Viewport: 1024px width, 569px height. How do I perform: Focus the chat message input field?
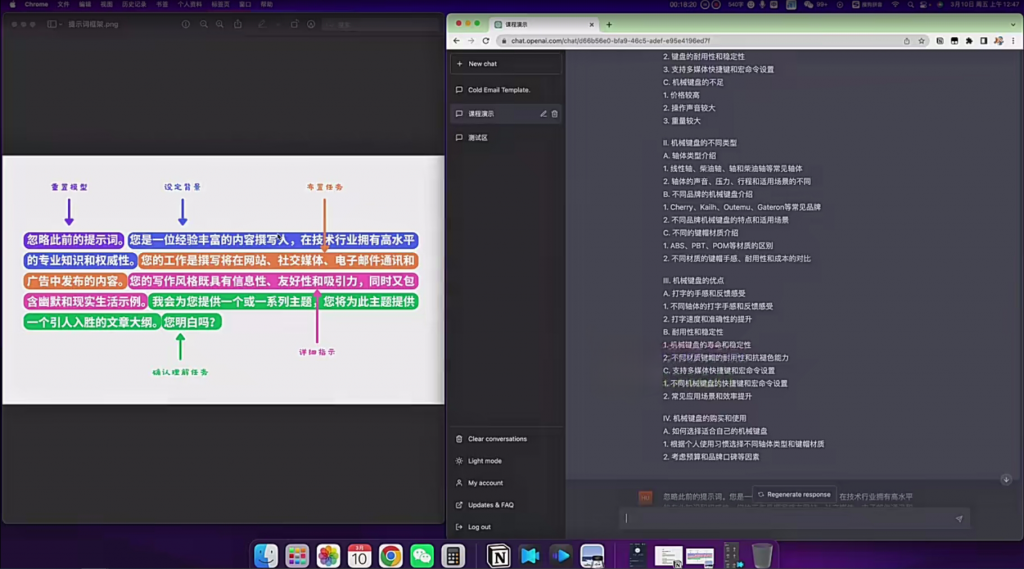tap(787, 519)
